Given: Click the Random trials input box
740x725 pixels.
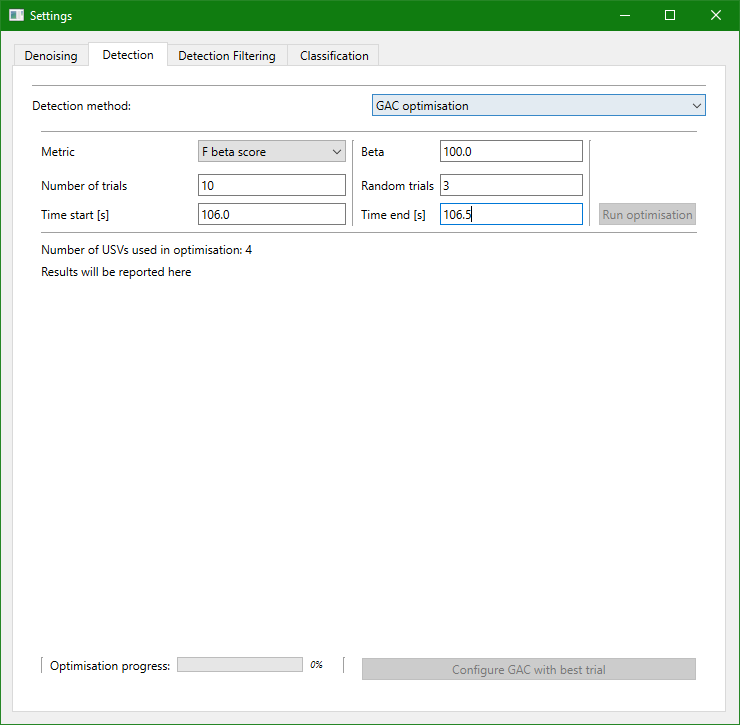Looking at the screenshot, I should 511,185.
